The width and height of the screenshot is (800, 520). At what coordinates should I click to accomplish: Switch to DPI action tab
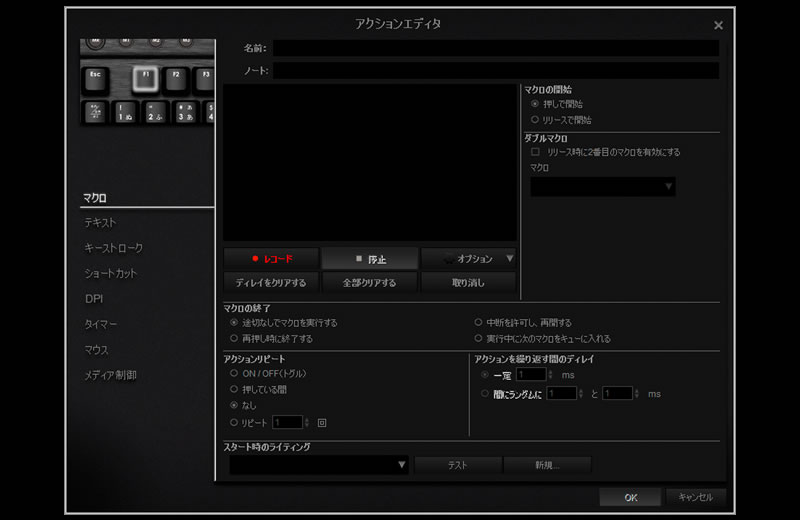(94, 299)
